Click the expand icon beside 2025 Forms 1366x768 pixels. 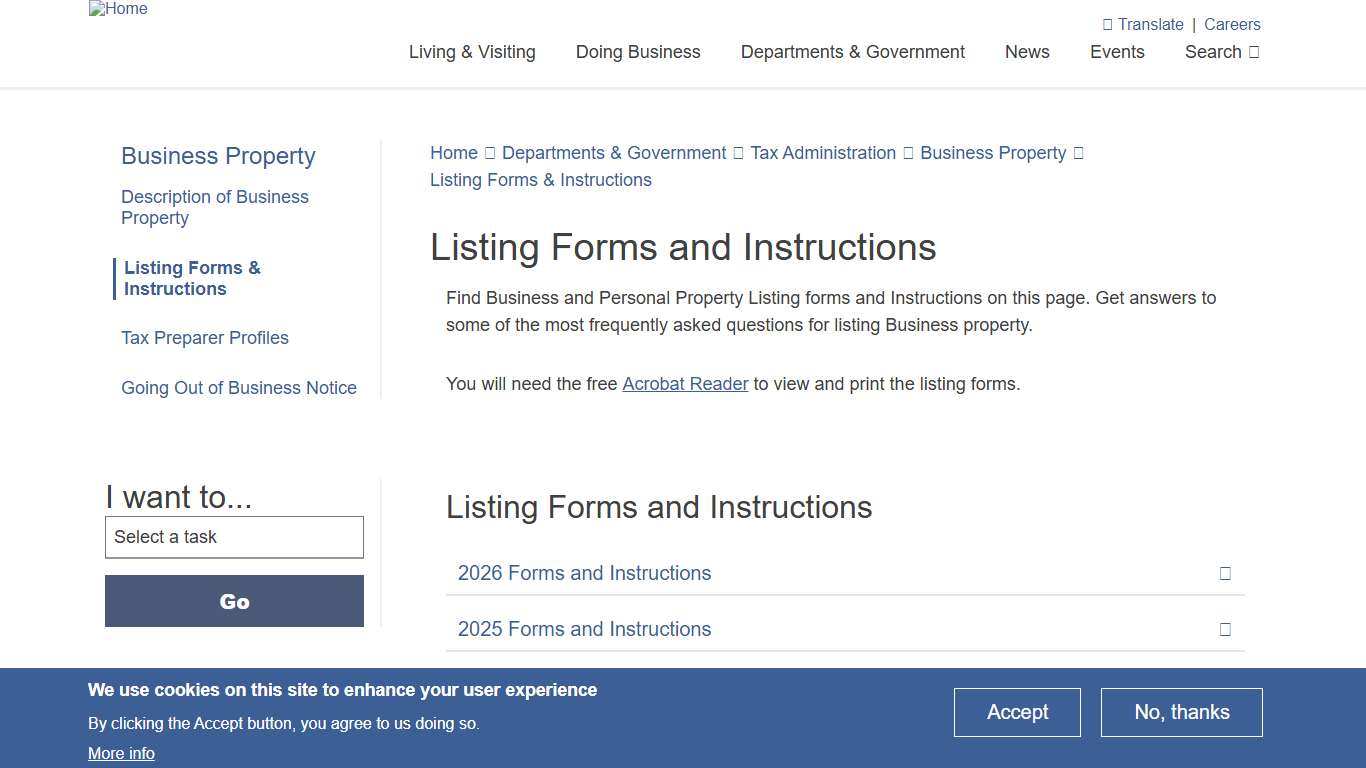click(x=1225, y=629)
